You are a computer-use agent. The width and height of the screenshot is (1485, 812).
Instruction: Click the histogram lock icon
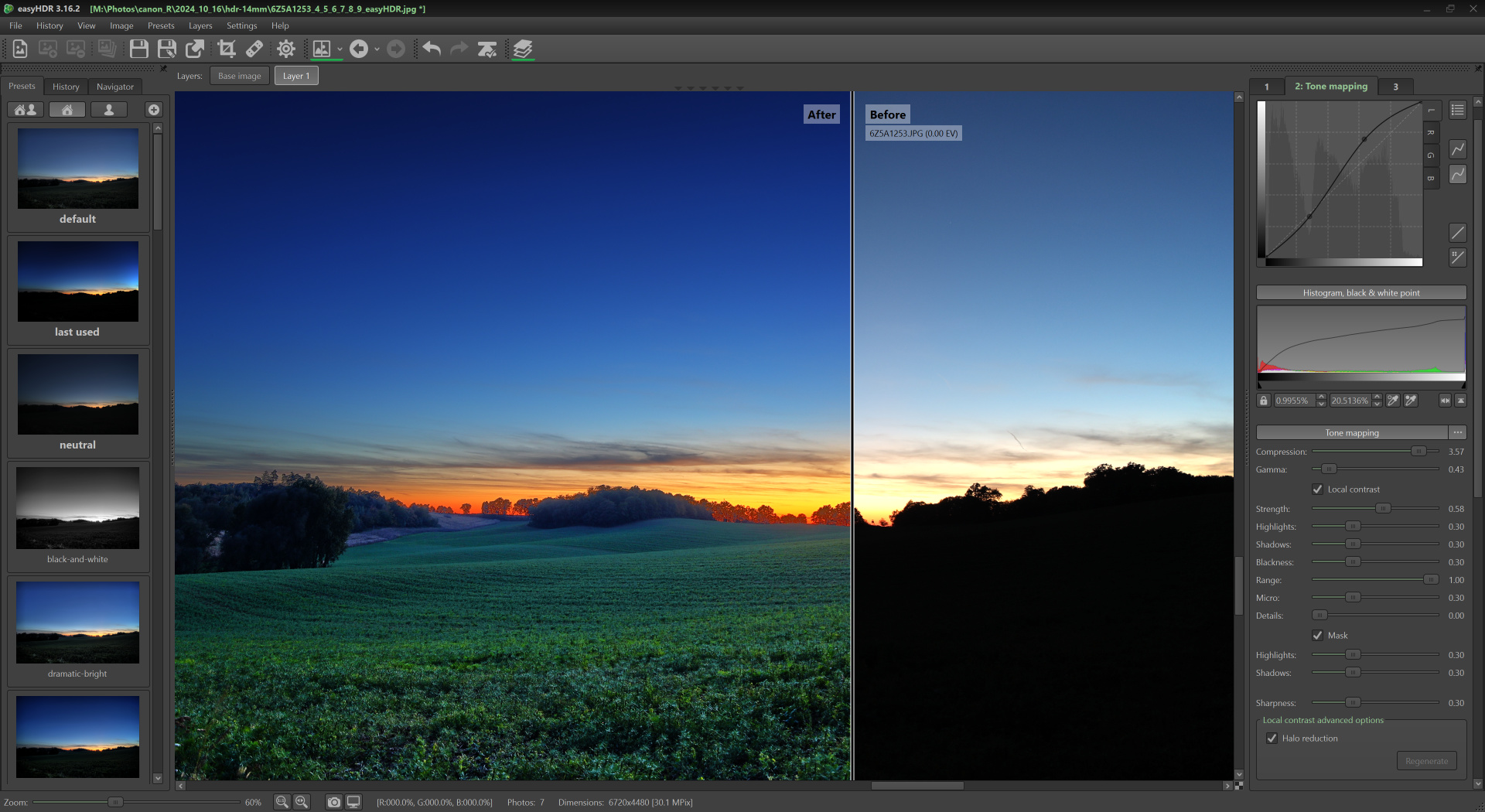point(1264,401)
